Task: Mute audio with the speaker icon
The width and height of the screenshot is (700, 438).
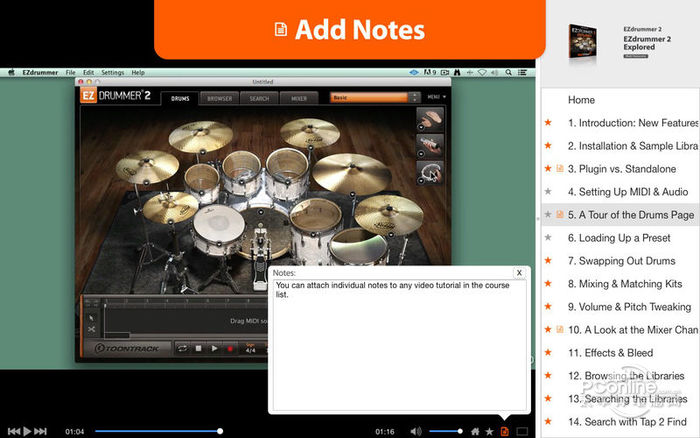Action: tap(416, 431)
